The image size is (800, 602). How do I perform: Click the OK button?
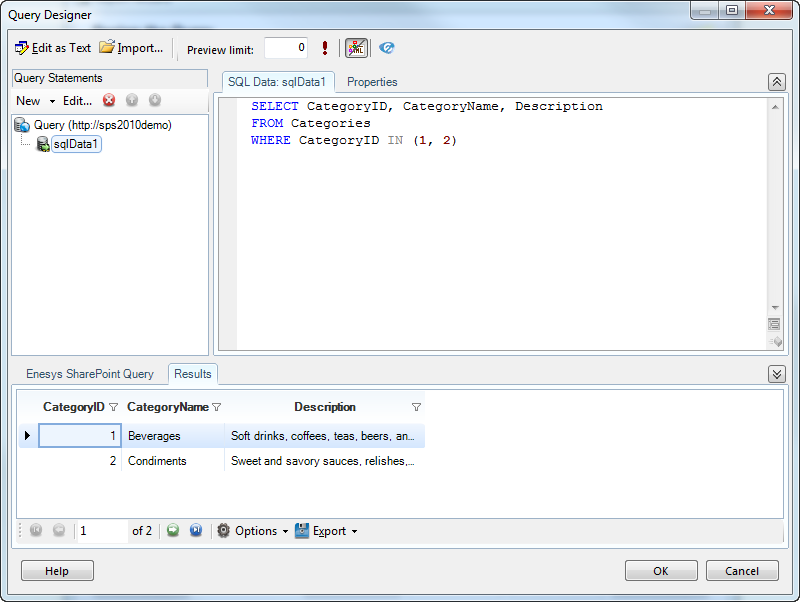(x=661, y=571)
